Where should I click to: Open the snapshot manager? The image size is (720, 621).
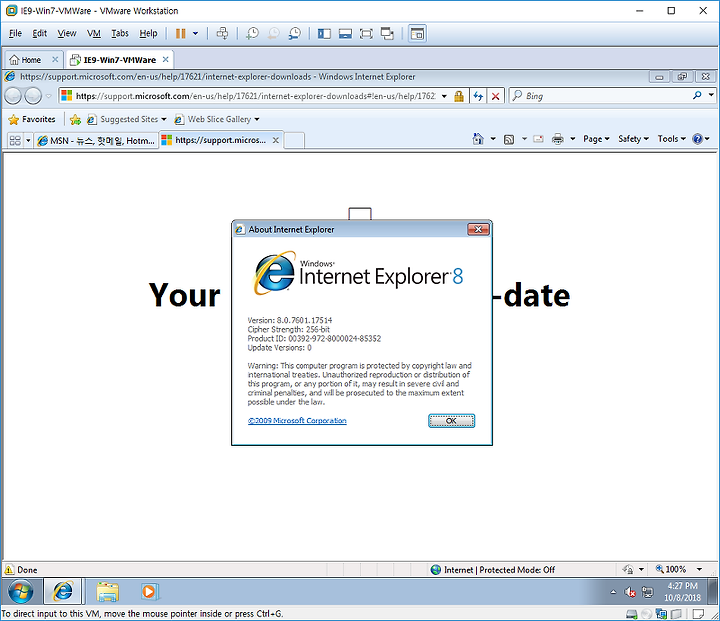294,34
